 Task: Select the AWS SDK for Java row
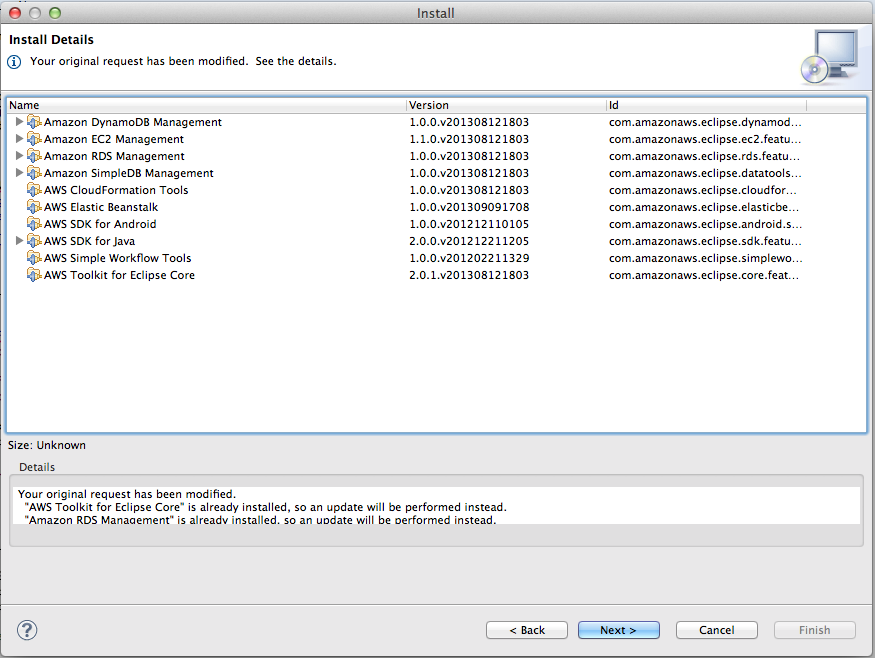tap(436, 241)
